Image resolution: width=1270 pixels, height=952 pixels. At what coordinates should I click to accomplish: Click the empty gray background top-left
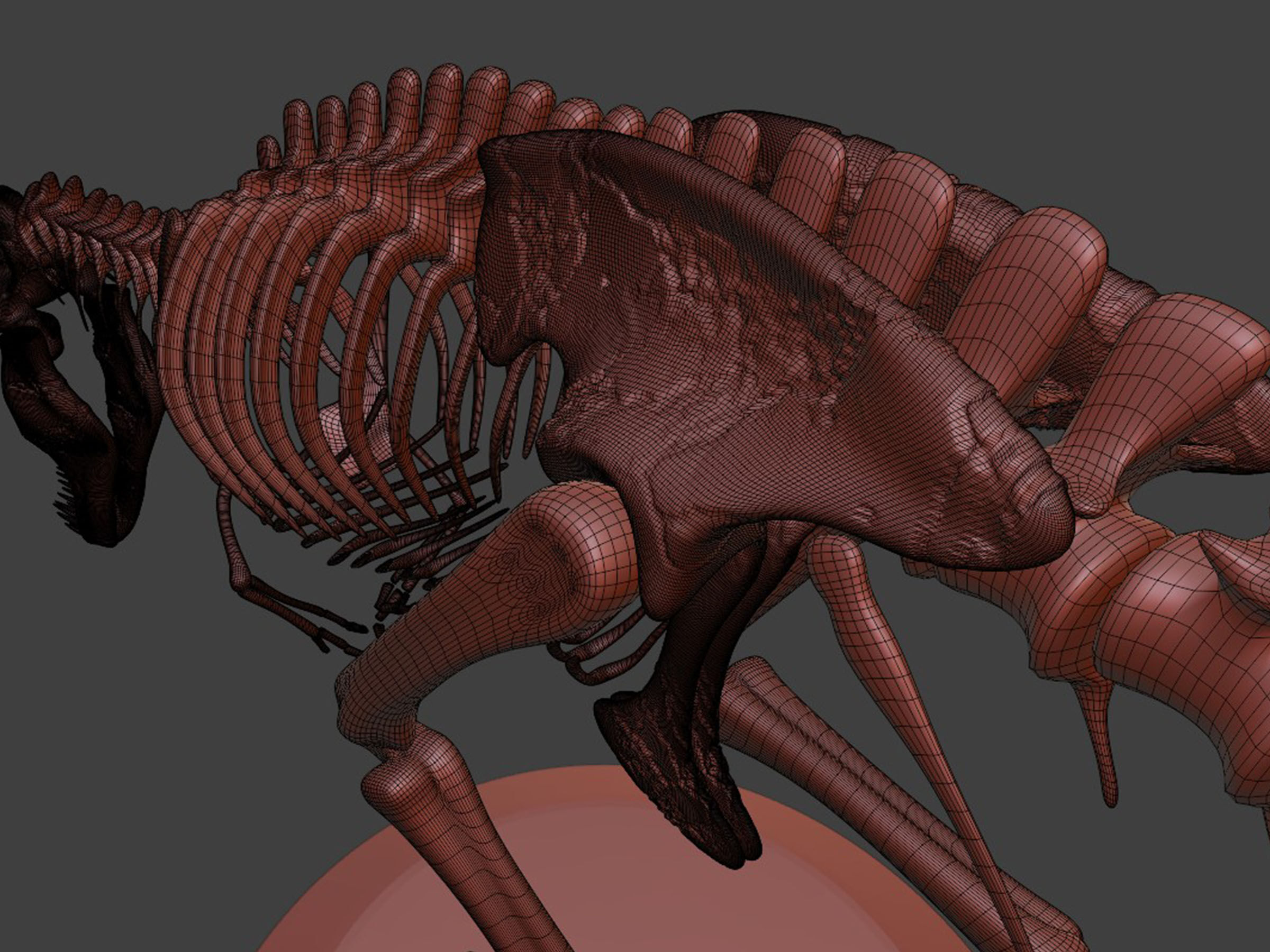click(115, 86)
